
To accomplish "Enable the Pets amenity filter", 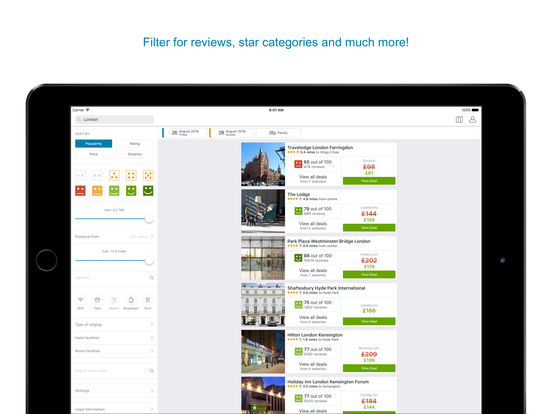I will [97, 303].
